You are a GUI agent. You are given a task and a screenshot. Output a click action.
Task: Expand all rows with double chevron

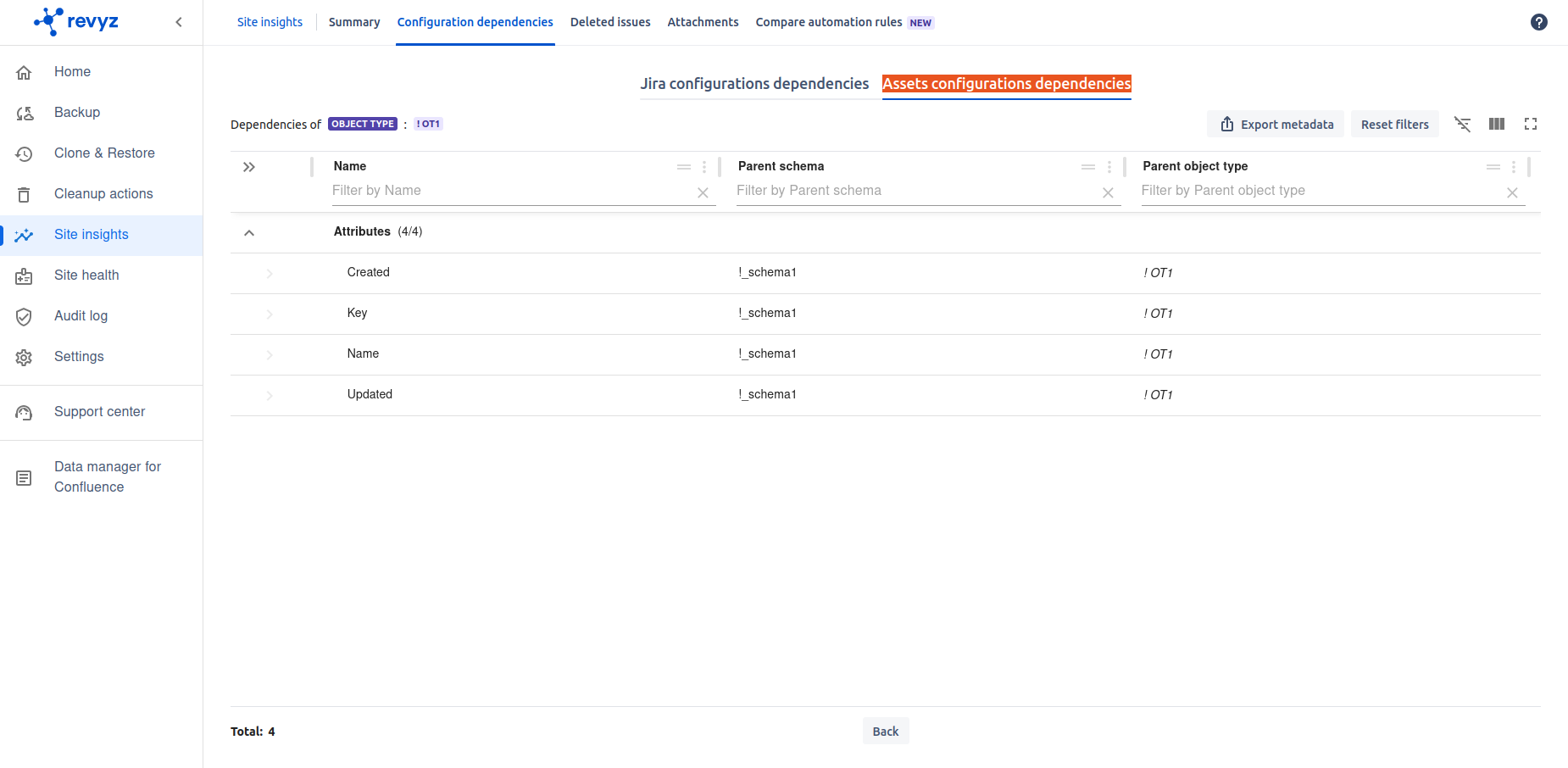tap(249, 167)
